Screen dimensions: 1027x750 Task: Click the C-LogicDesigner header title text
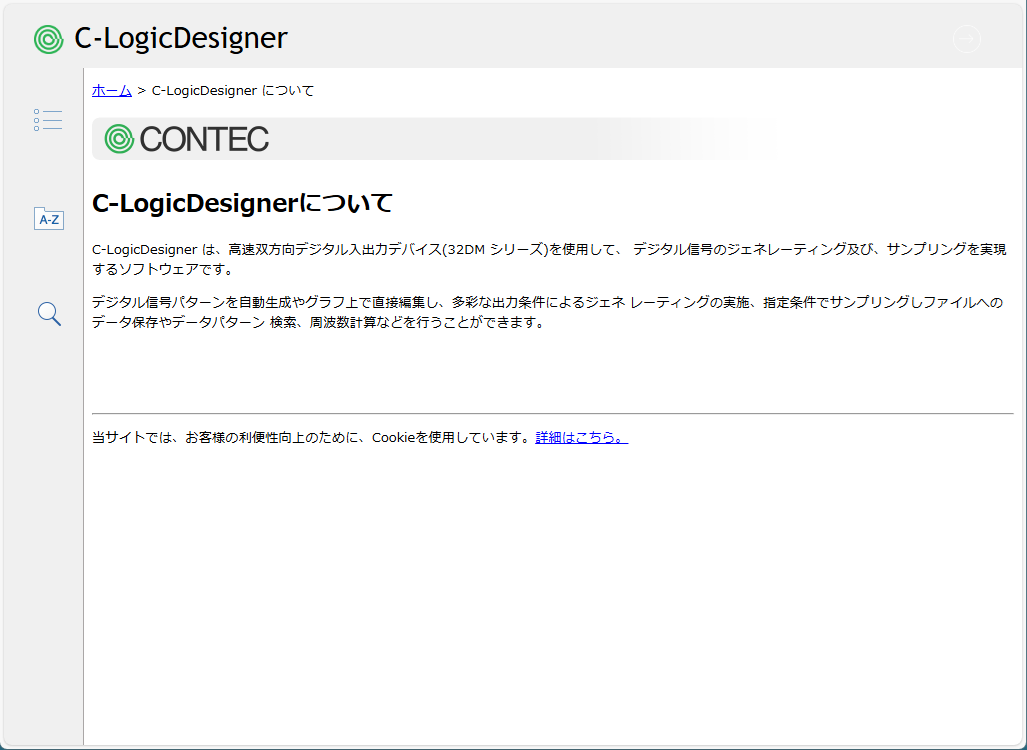point(181,38)
